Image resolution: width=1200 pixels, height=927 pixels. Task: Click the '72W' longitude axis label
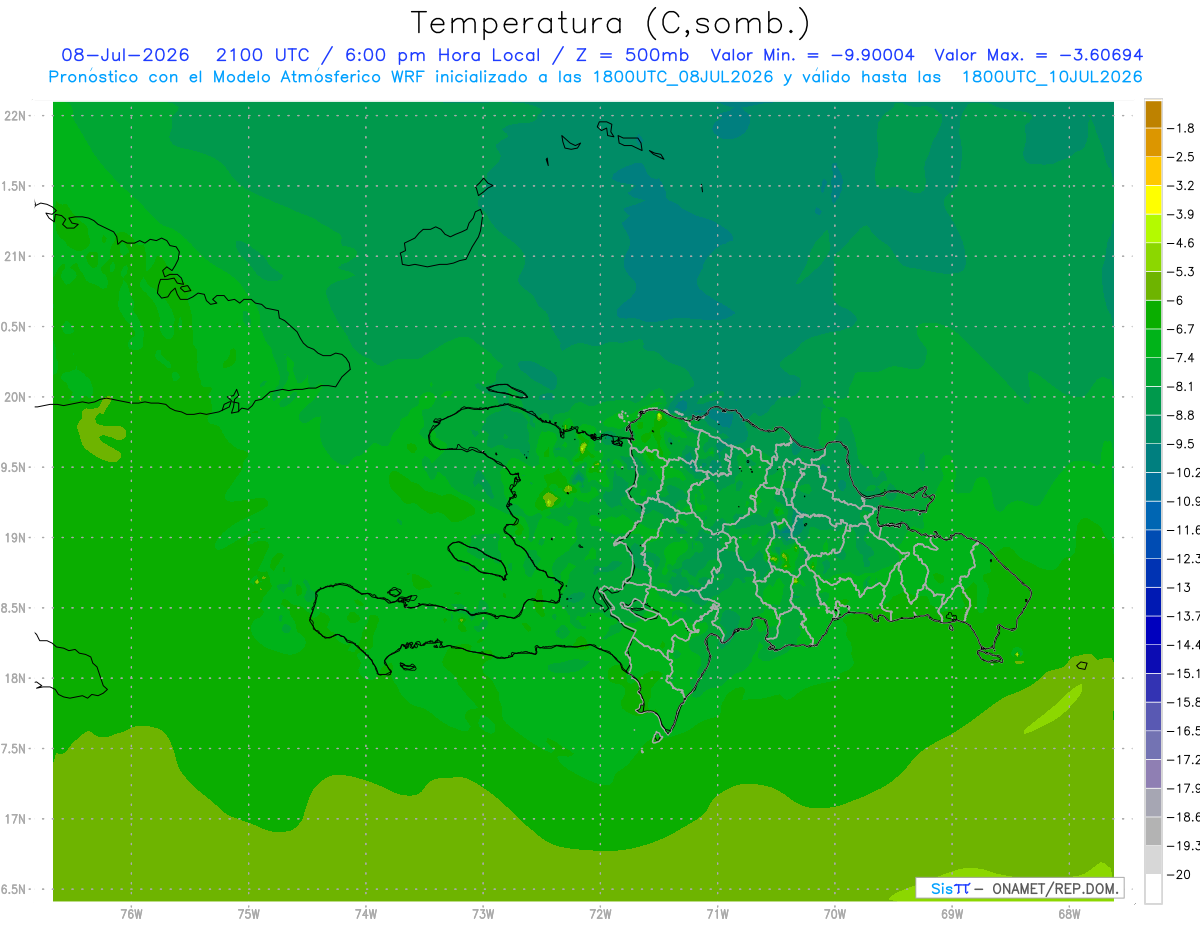click(x=600, y=914)
